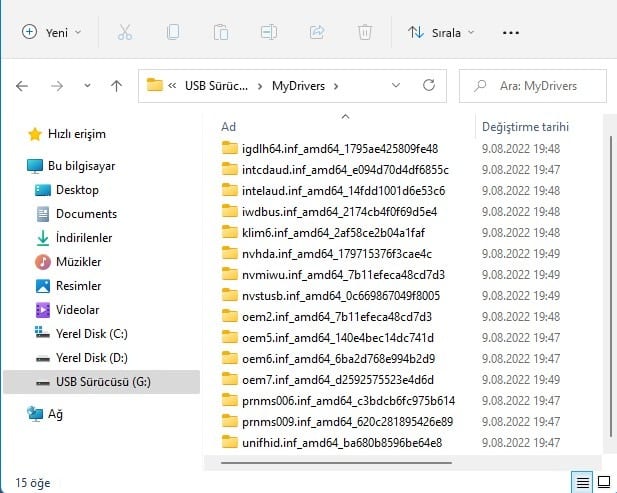Viewport: 617px width, 493px height.
Task: Open the Yeni (New) dropdown
Action: click(51, 32)
